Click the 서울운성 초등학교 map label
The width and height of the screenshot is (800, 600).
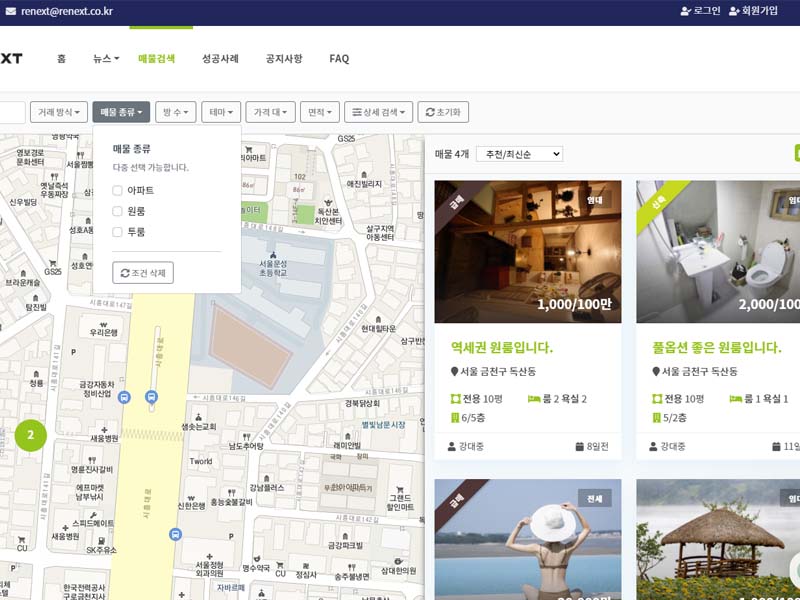click(x=273, y=268)
